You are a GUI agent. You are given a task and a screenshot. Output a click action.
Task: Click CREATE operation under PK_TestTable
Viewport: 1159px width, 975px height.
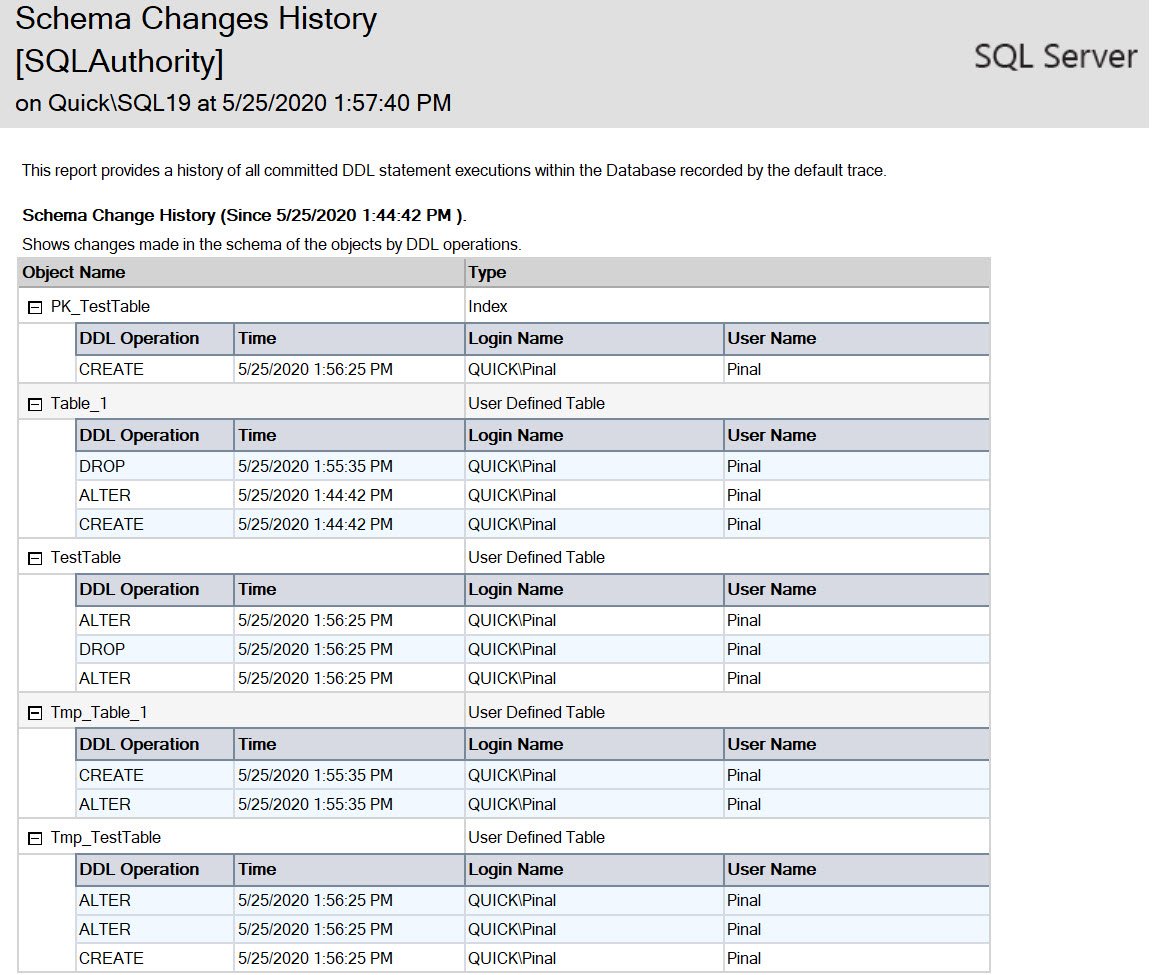(x=111, y=369)
